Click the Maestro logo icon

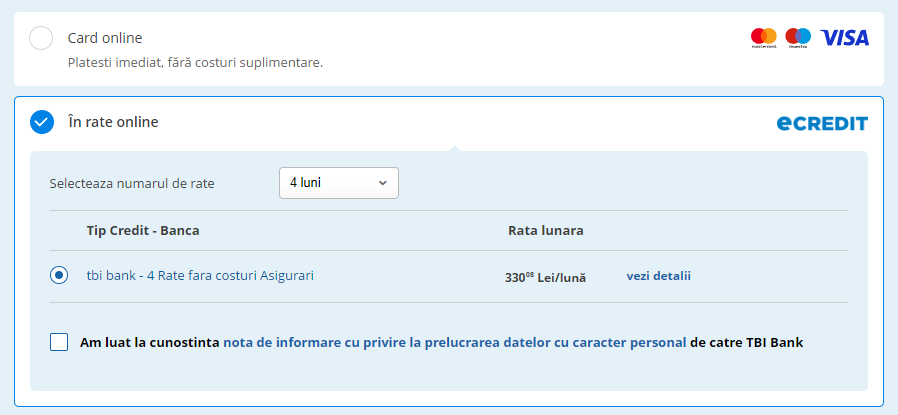click(798, 38)
